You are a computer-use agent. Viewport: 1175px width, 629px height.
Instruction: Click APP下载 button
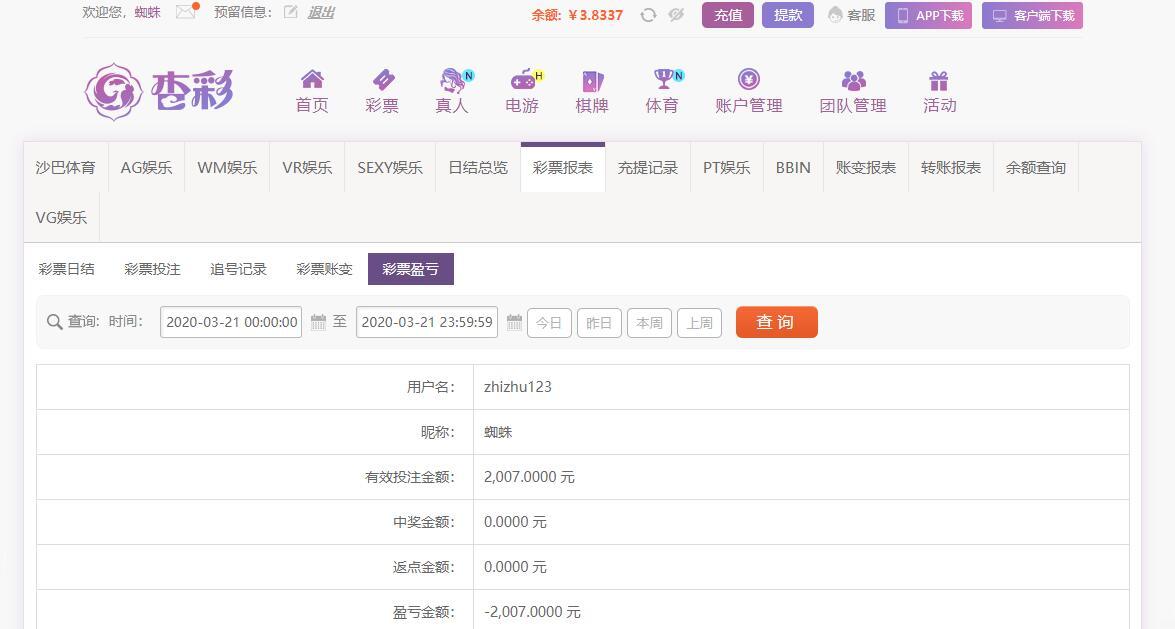(928, 15)
